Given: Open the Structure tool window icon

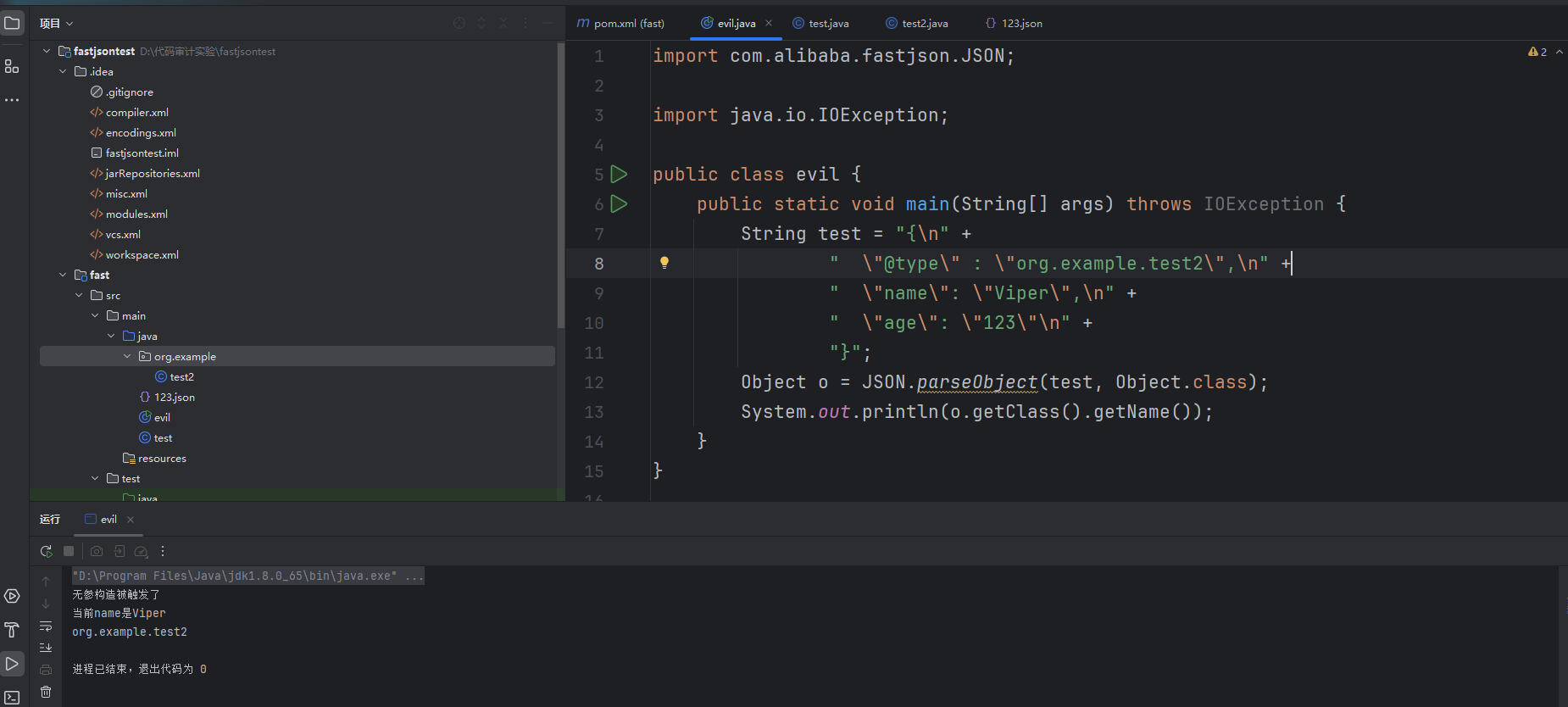Looking at the screenshot, I should (x=12, y=66).
